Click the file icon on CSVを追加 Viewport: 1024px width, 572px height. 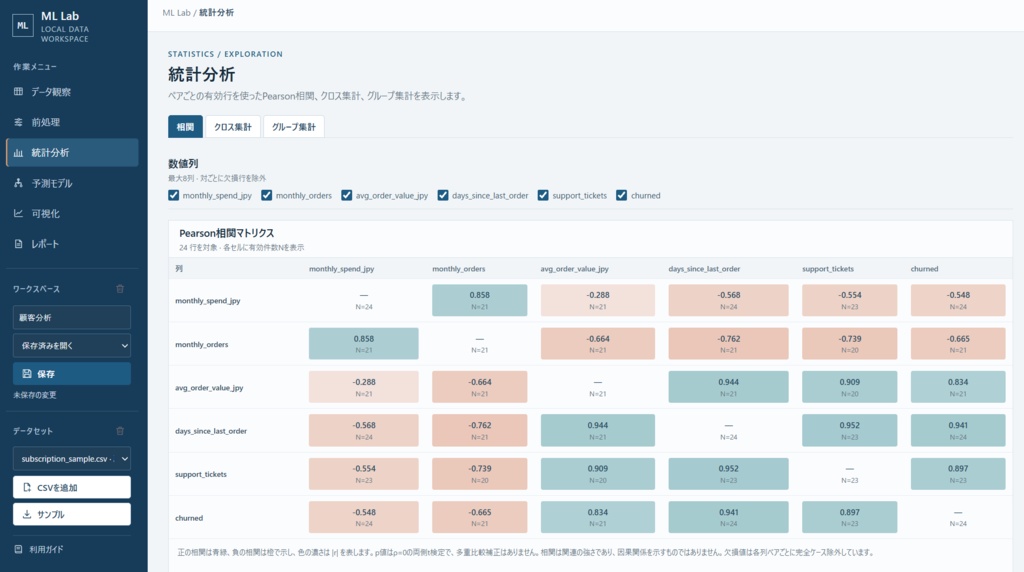27,487
